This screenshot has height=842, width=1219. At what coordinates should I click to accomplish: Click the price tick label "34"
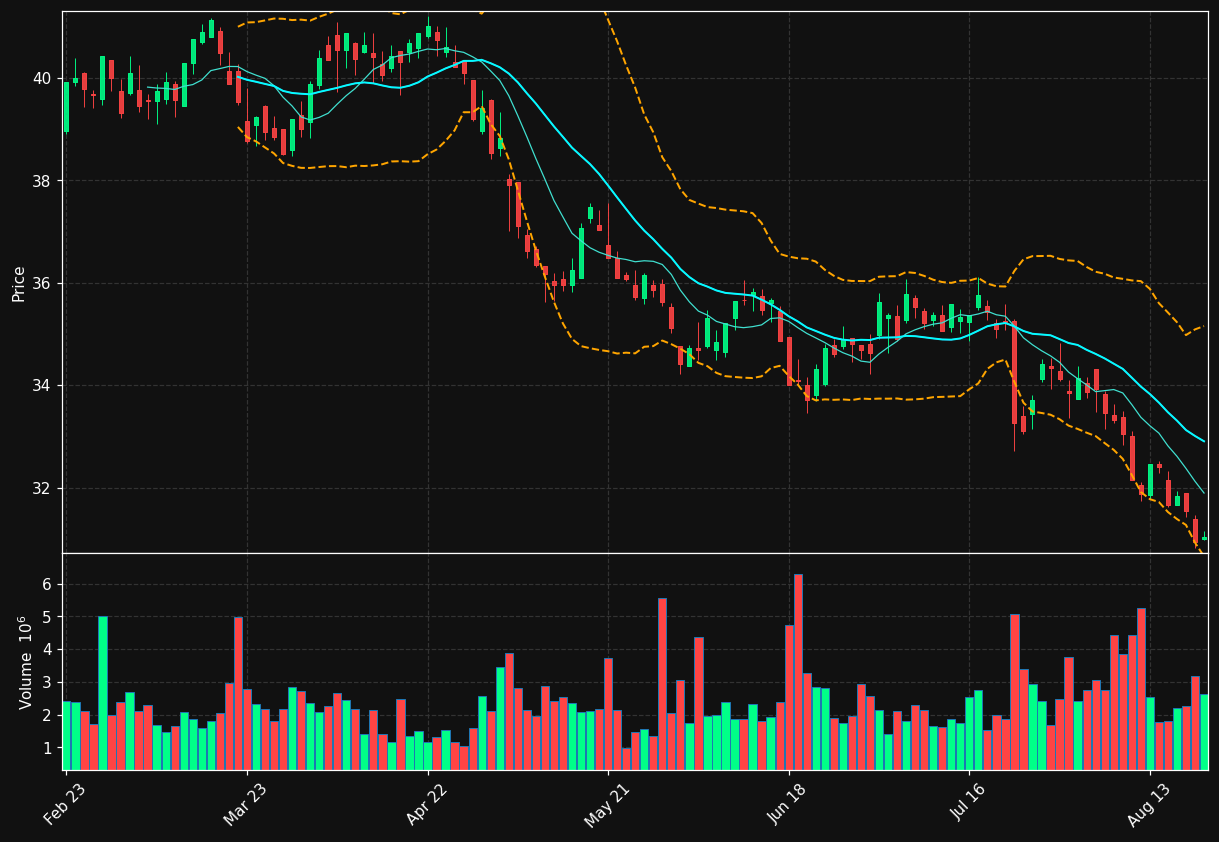coord(42,386)
